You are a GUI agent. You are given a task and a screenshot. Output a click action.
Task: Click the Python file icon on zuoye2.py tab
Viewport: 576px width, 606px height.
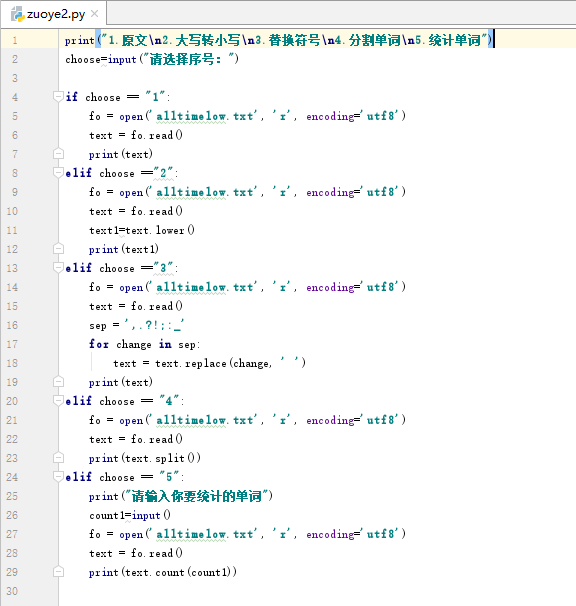click(x=17, y=14)
